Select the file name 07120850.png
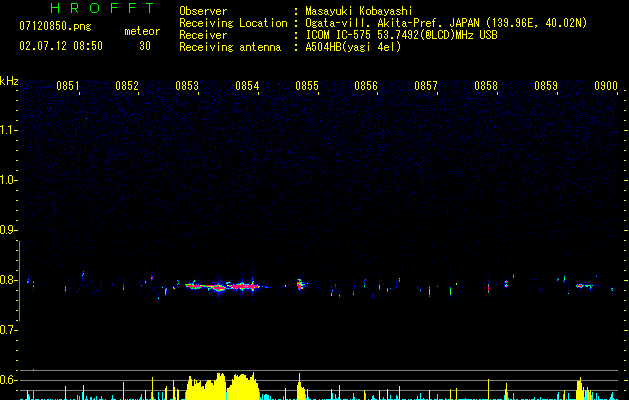The height and width of the screenshot is (400, 629). pos(55,26)
